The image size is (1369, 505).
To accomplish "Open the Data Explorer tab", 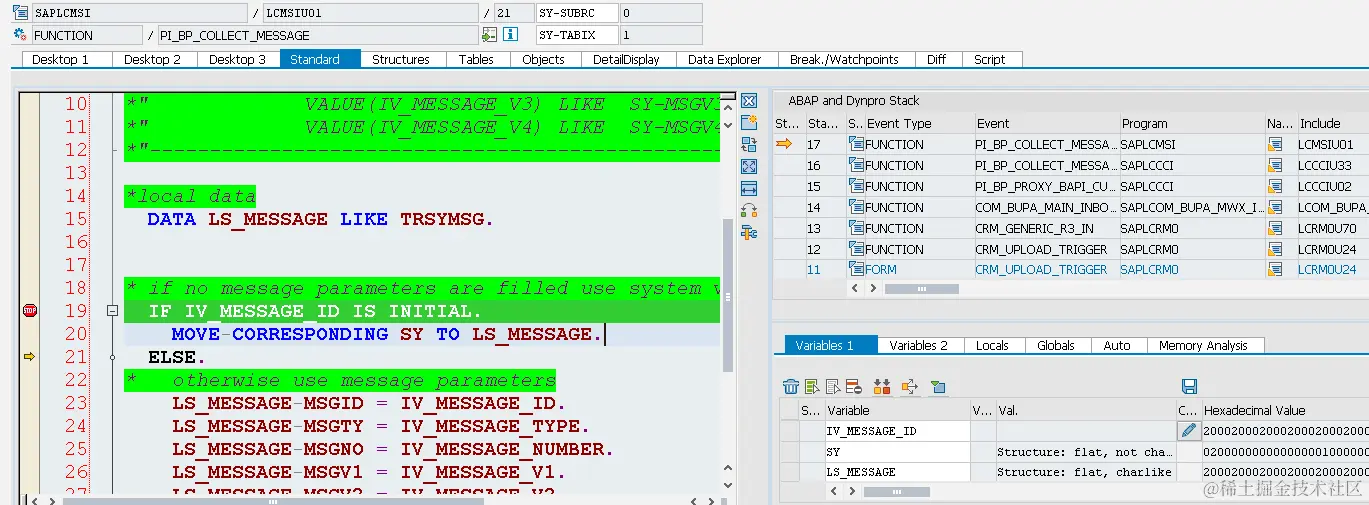I will coord(724,59).
